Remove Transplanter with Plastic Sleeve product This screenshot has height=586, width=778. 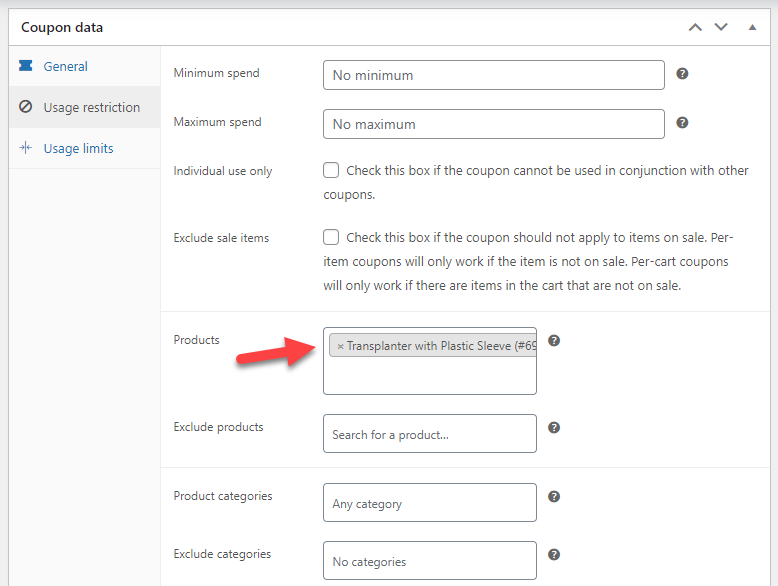click(340, 346)
